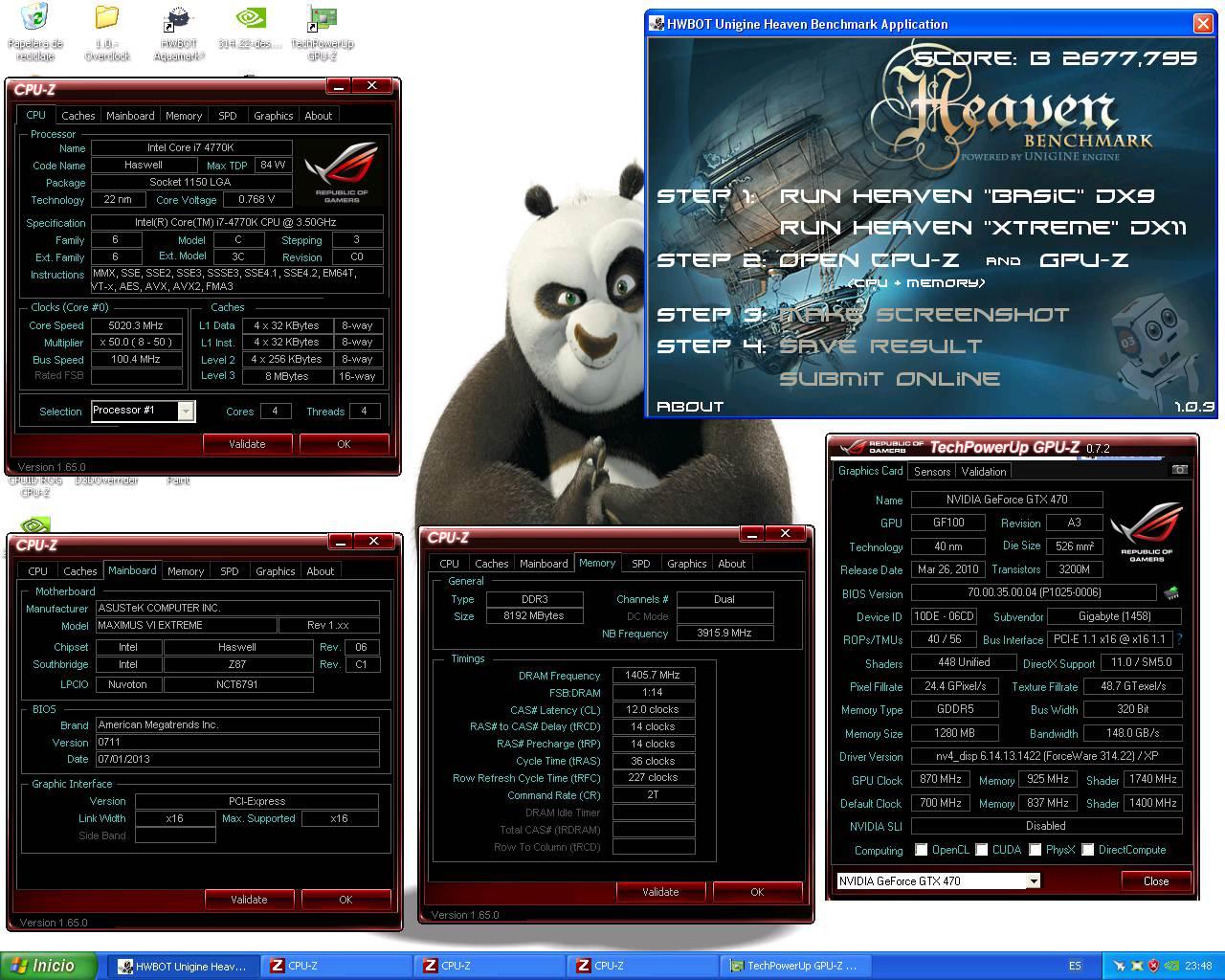Click the green X-shaped tray icon
The height and width of the screenshot is (980, 1225).
[x=1137, y=966]
